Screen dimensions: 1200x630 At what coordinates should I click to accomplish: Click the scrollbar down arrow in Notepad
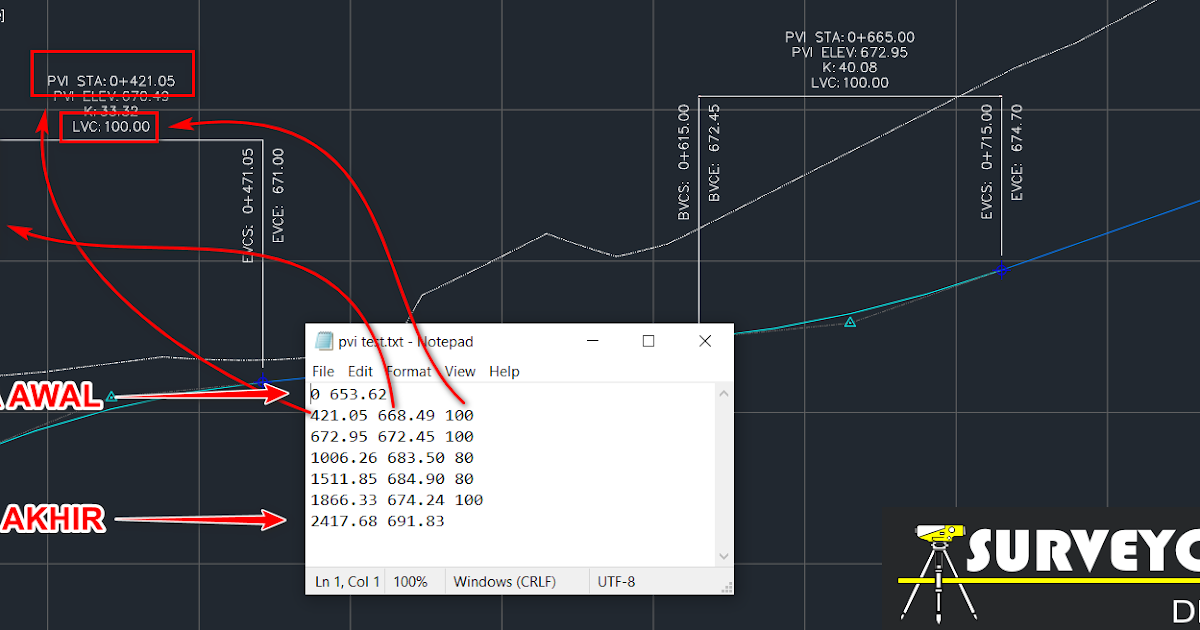point(723,556)
